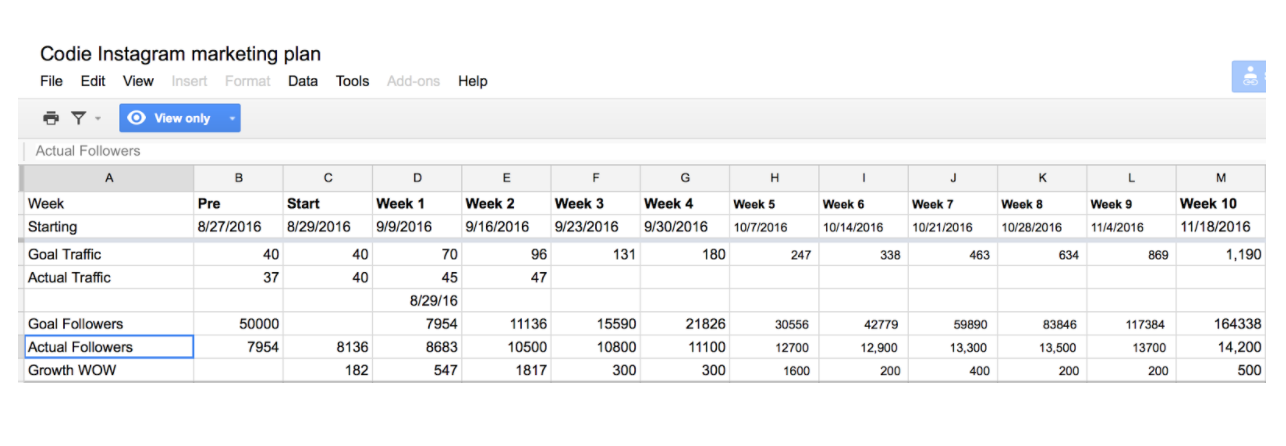Viewport: 1286px width, 446px height.
Task: Open the Data menu
Action: (303, 81)
